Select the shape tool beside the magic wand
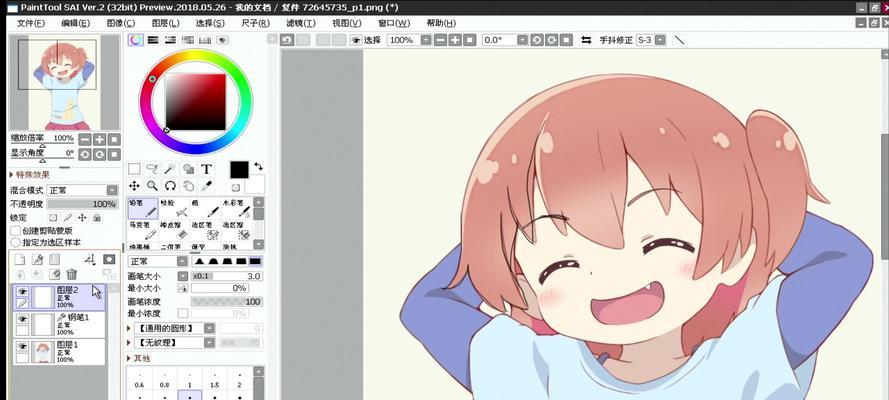Viewport: 889px width, 400px height. click(x=188, y=169)
